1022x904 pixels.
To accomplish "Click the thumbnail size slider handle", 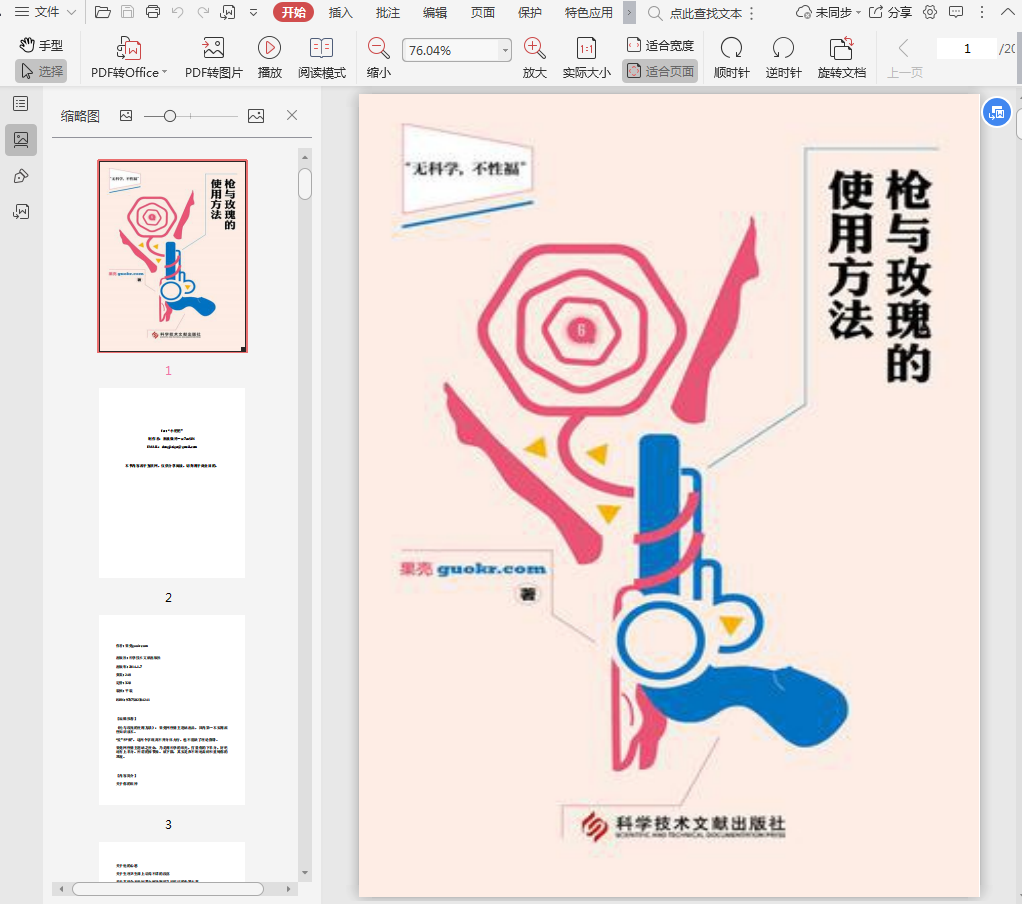I will [x=169, y=116].
